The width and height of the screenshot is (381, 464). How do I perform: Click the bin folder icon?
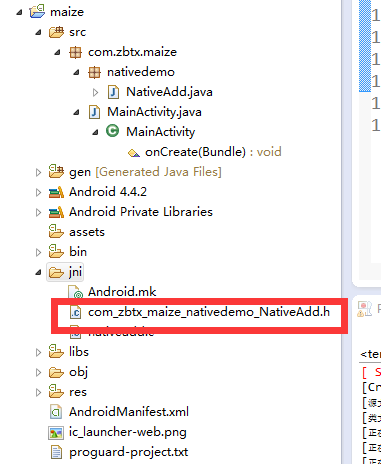click(56, 251)
